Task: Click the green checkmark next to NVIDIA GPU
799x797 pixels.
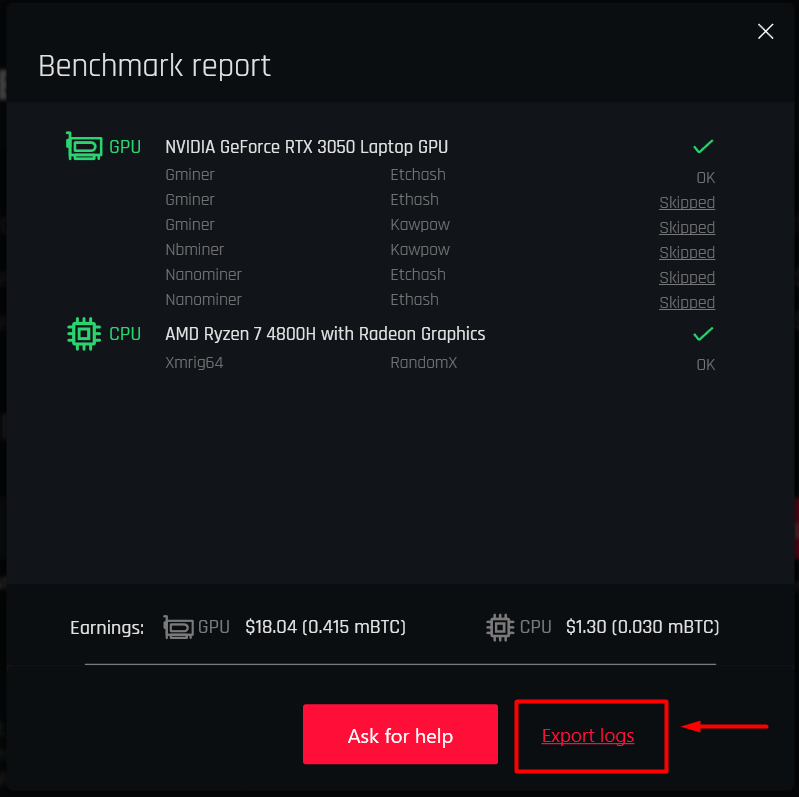Action: (703, 147)
